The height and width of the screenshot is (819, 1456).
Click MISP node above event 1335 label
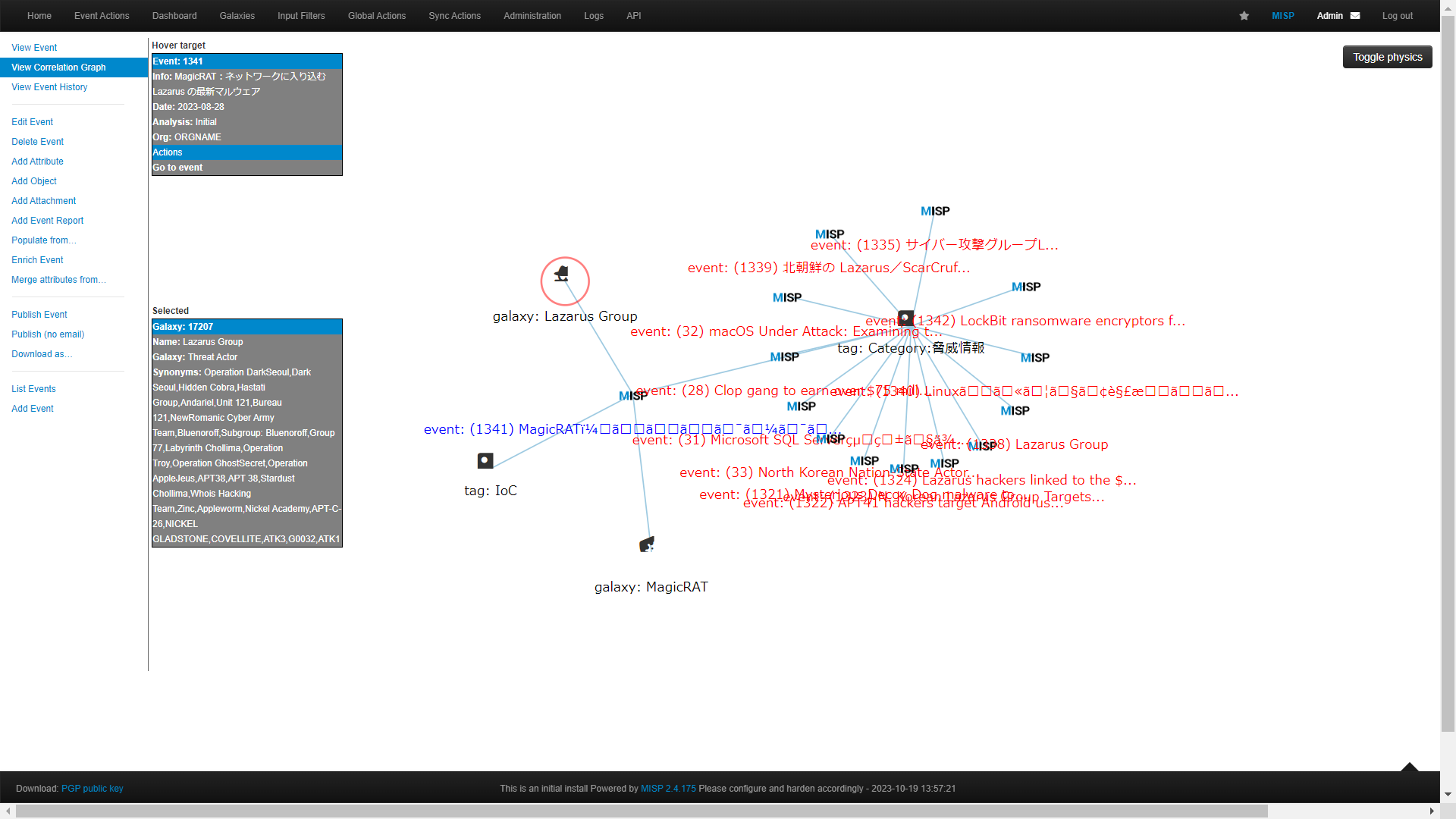click(830, 234)
